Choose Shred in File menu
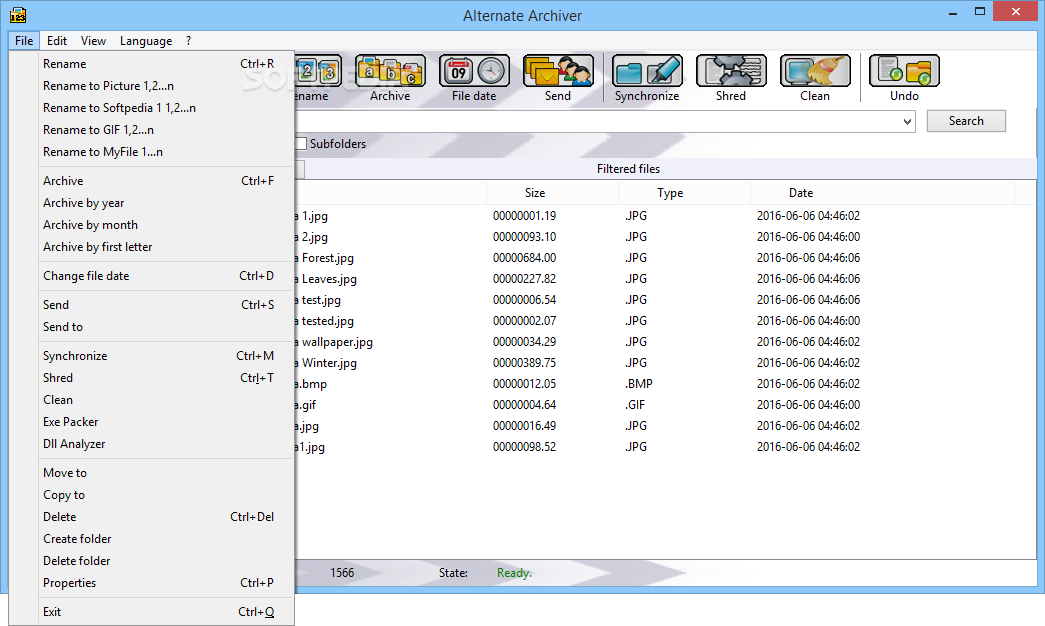Image resolution: width=1045 pixels, height=626 pixels. click(x=166, y=378)
